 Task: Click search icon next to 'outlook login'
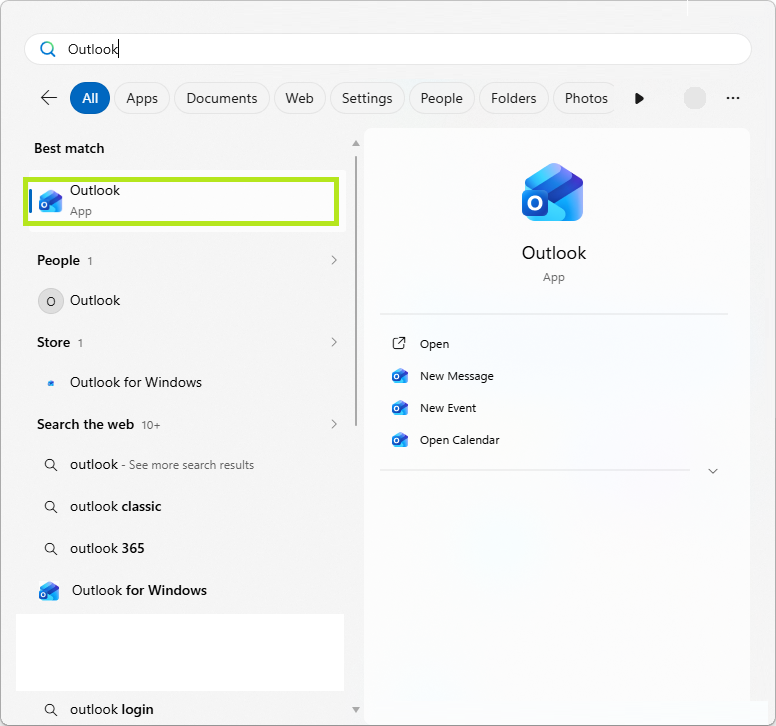coord(50,710)
